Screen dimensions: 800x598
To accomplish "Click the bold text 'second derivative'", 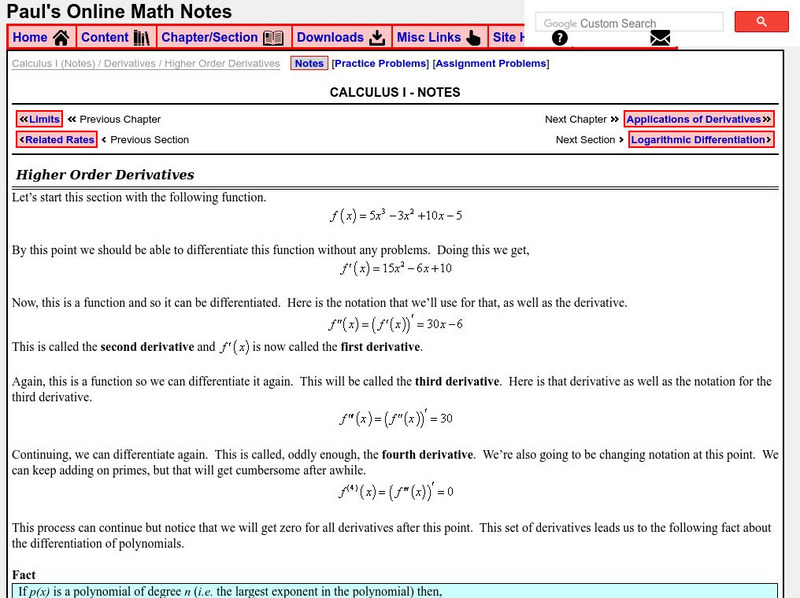I will pos(147,347).
